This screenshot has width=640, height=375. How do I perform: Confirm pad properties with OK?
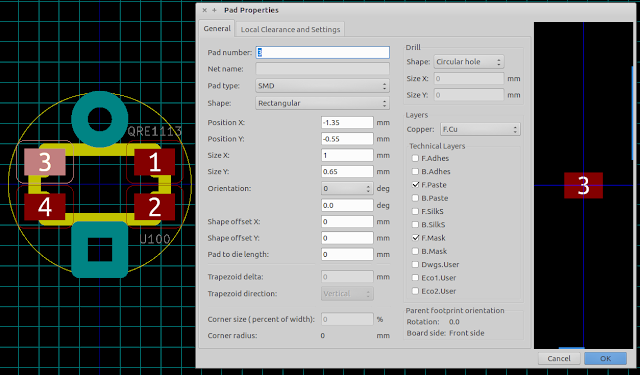pyautogui.click(x=605, y=358)
